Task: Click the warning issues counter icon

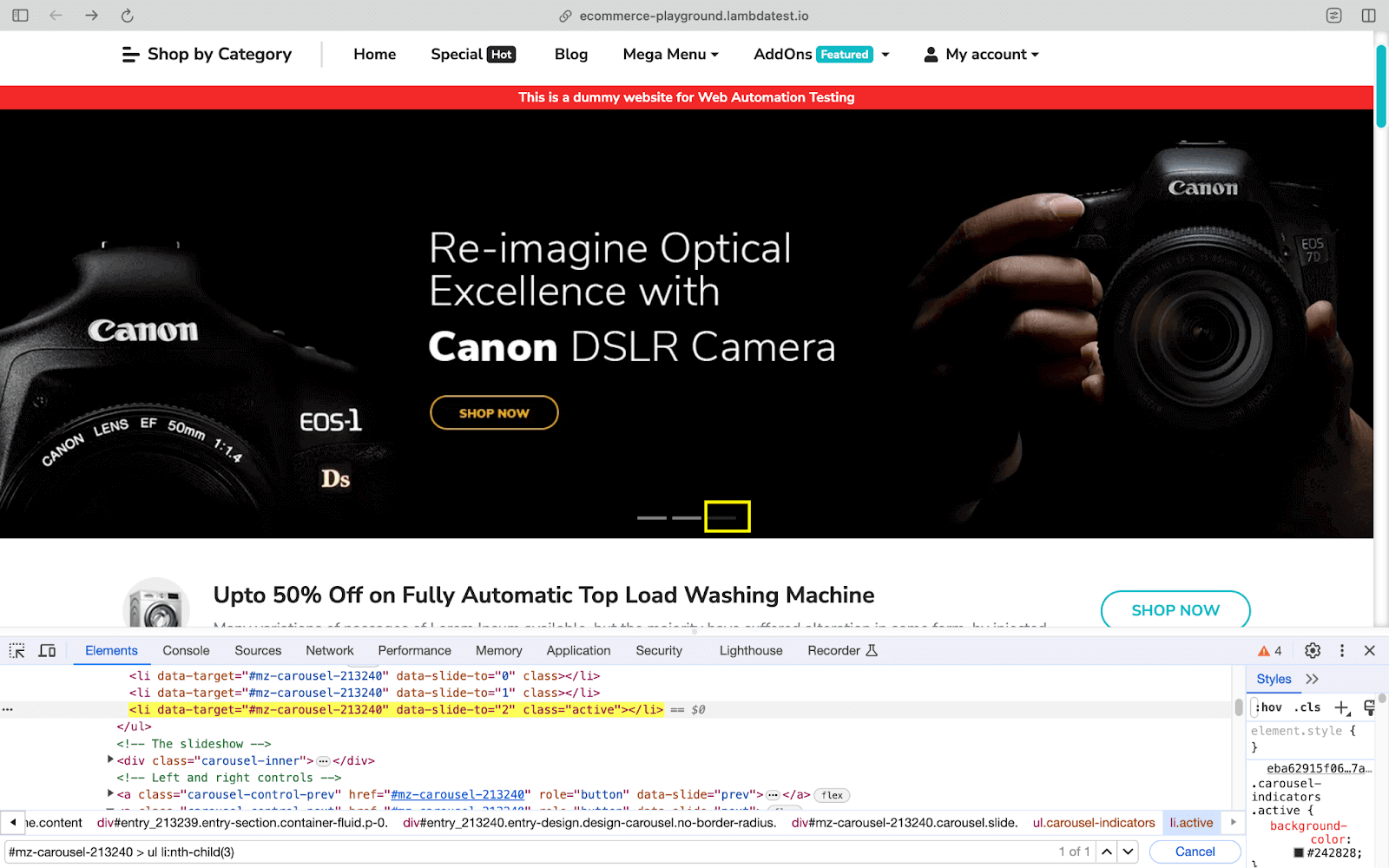Action: [x=1269, y=651]
